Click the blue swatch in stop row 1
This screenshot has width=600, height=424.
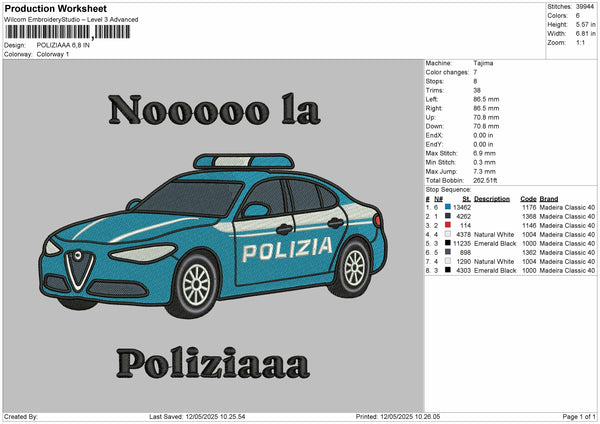(x=448, y=207)
